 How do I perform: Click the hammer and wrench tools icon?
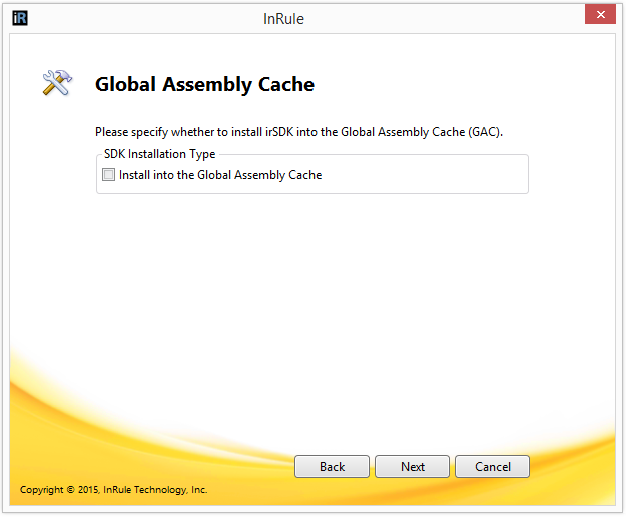[57, 83]
